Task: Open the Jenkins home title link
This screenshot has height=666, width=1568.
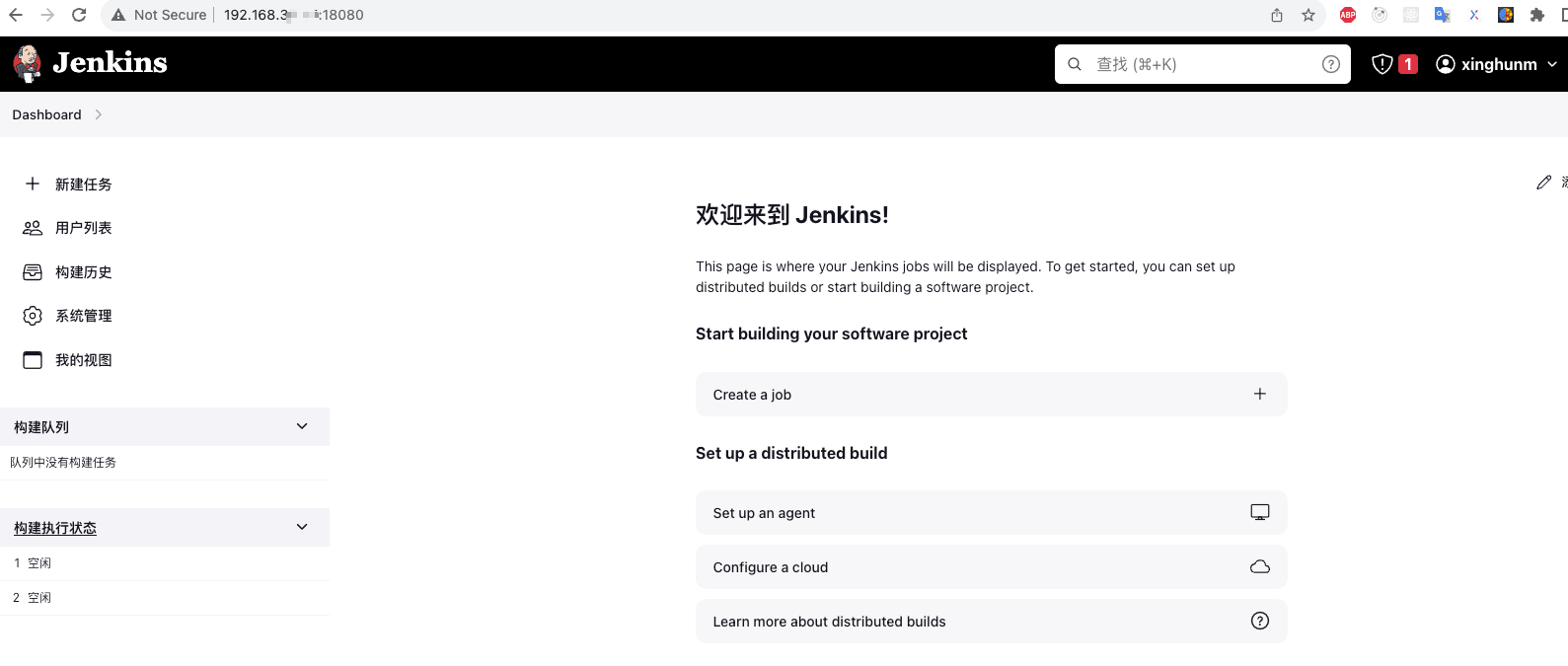Action: [110, 63]
